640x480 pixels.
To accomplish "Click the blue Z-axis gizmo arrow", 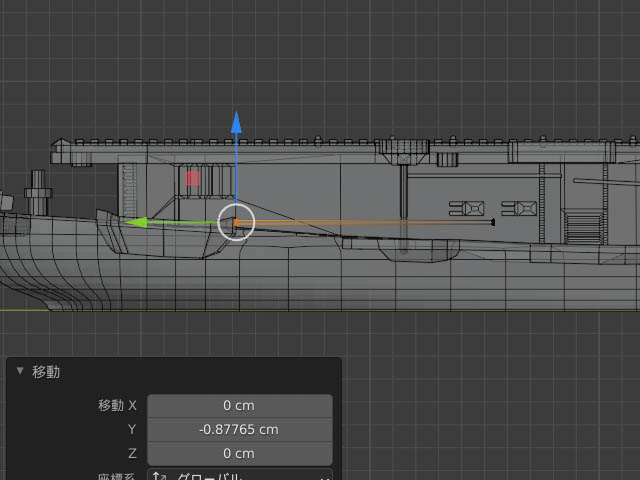I will [x=236, y=122].
